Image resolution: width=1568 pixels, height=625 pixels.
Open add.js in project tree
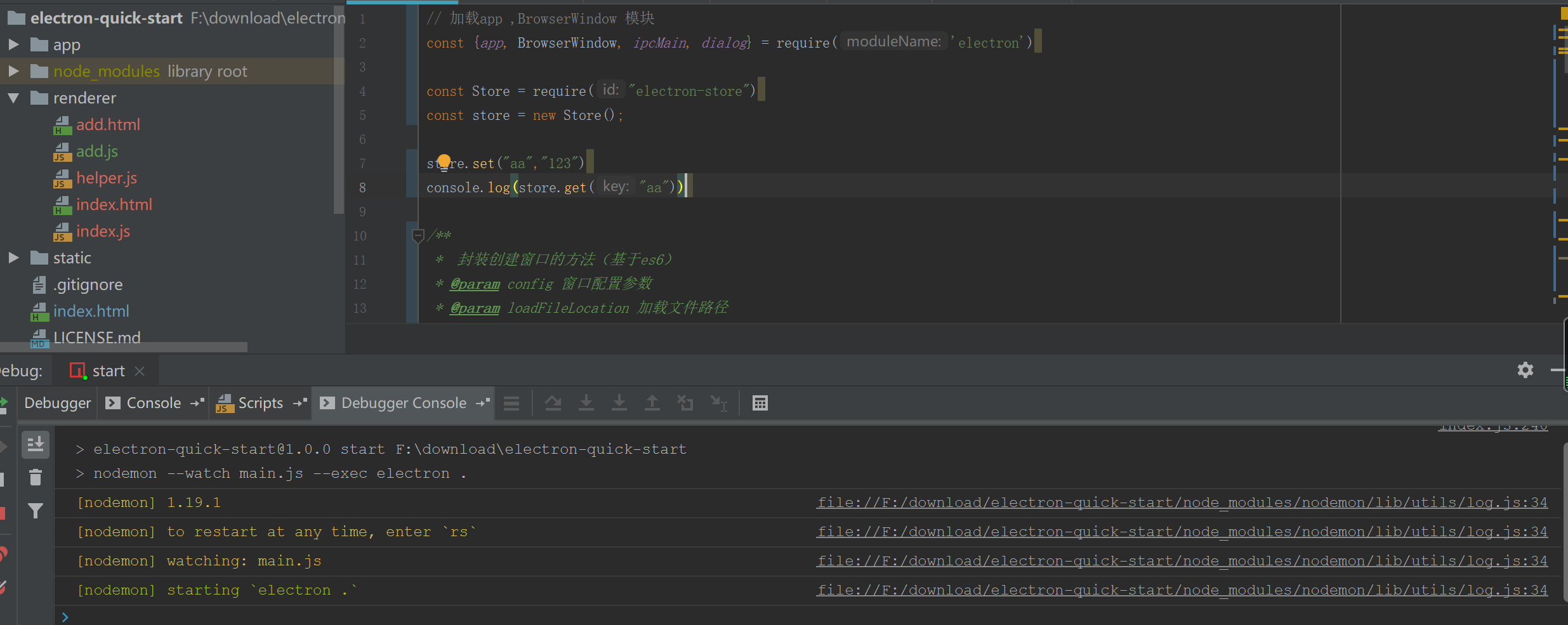[97, 152]
